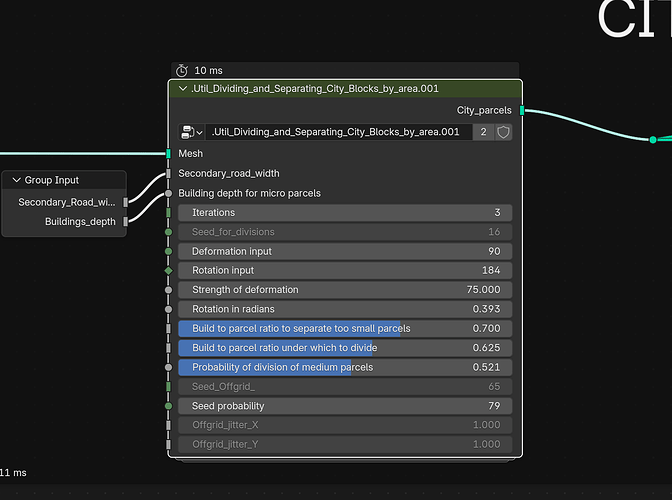Click the Seed_for_divisions value field
This screenshot has height=500, width=672.
coord(345,232)
